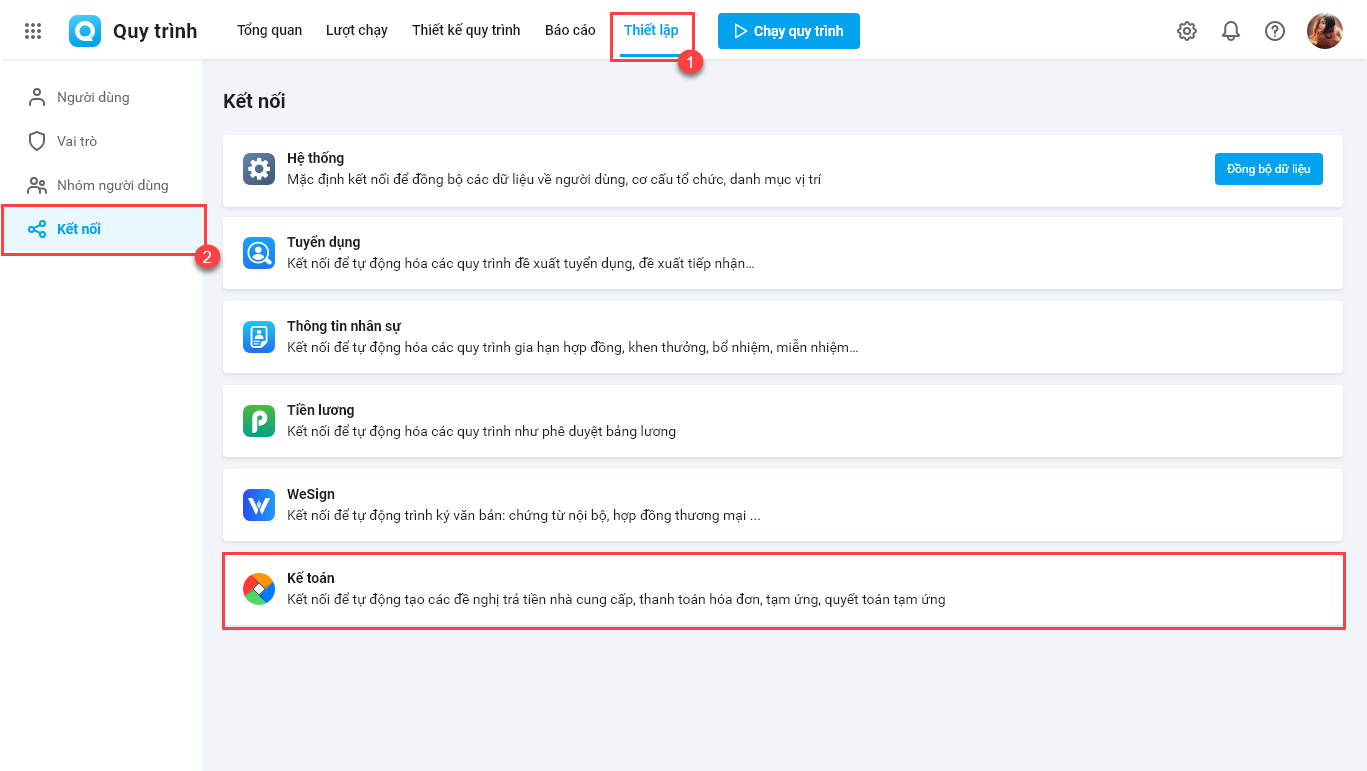Click the Đồng bộ dữ liệu button
Image resolution: width=1367 pixels, height=771 pixels.
pos(1269,169)
